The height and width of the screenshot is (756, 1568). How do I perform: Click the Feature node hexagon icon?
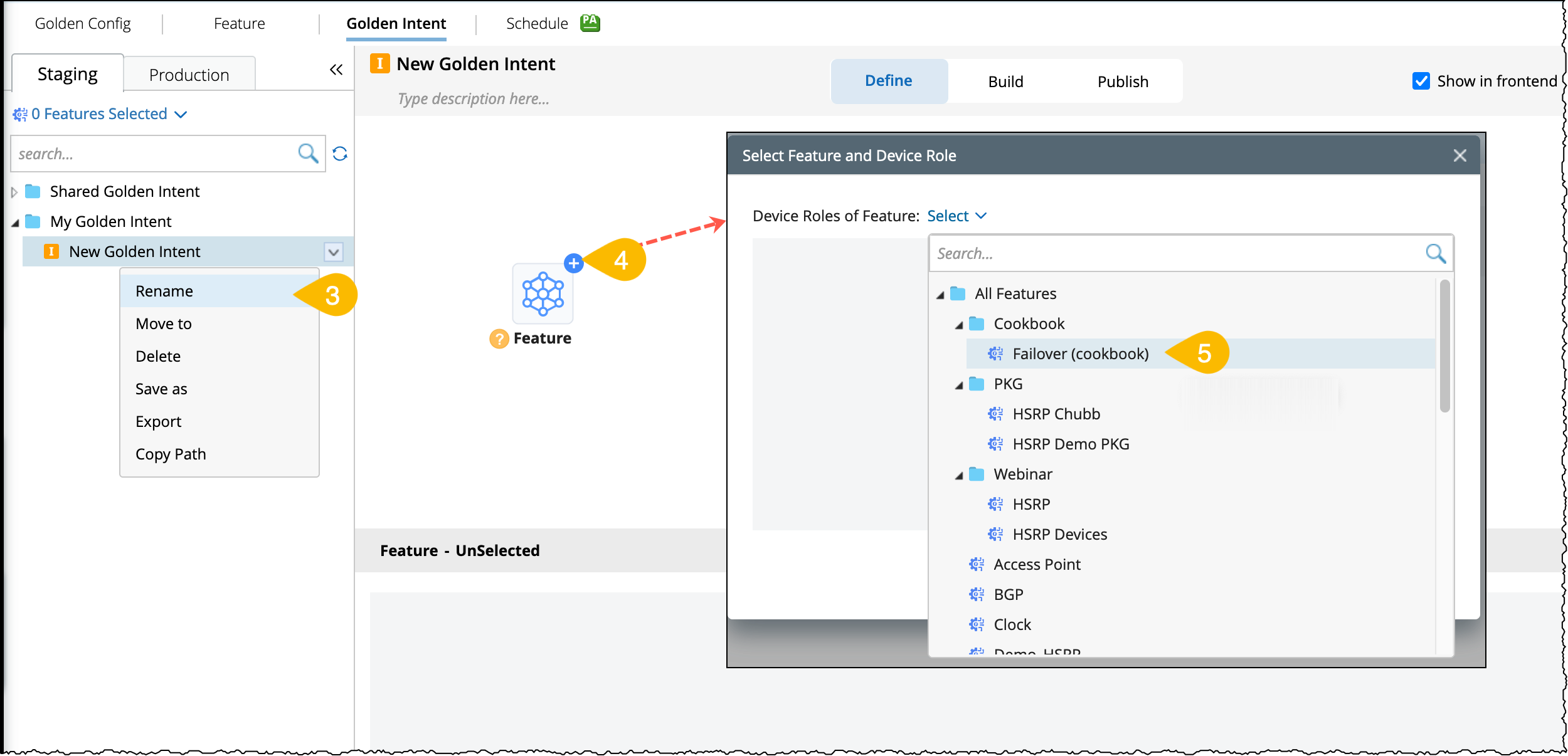543,294
